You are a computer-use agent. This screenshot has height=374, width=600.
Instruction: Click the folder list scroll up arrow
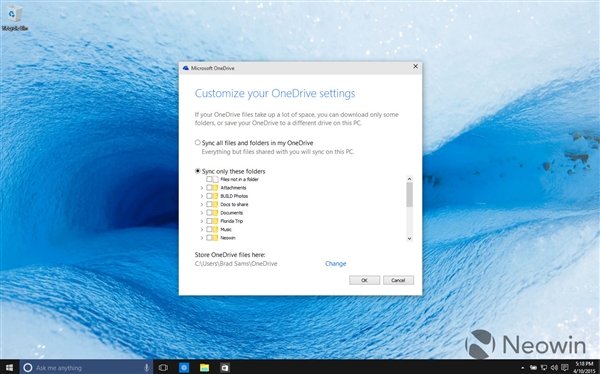(x=409, y=179)
